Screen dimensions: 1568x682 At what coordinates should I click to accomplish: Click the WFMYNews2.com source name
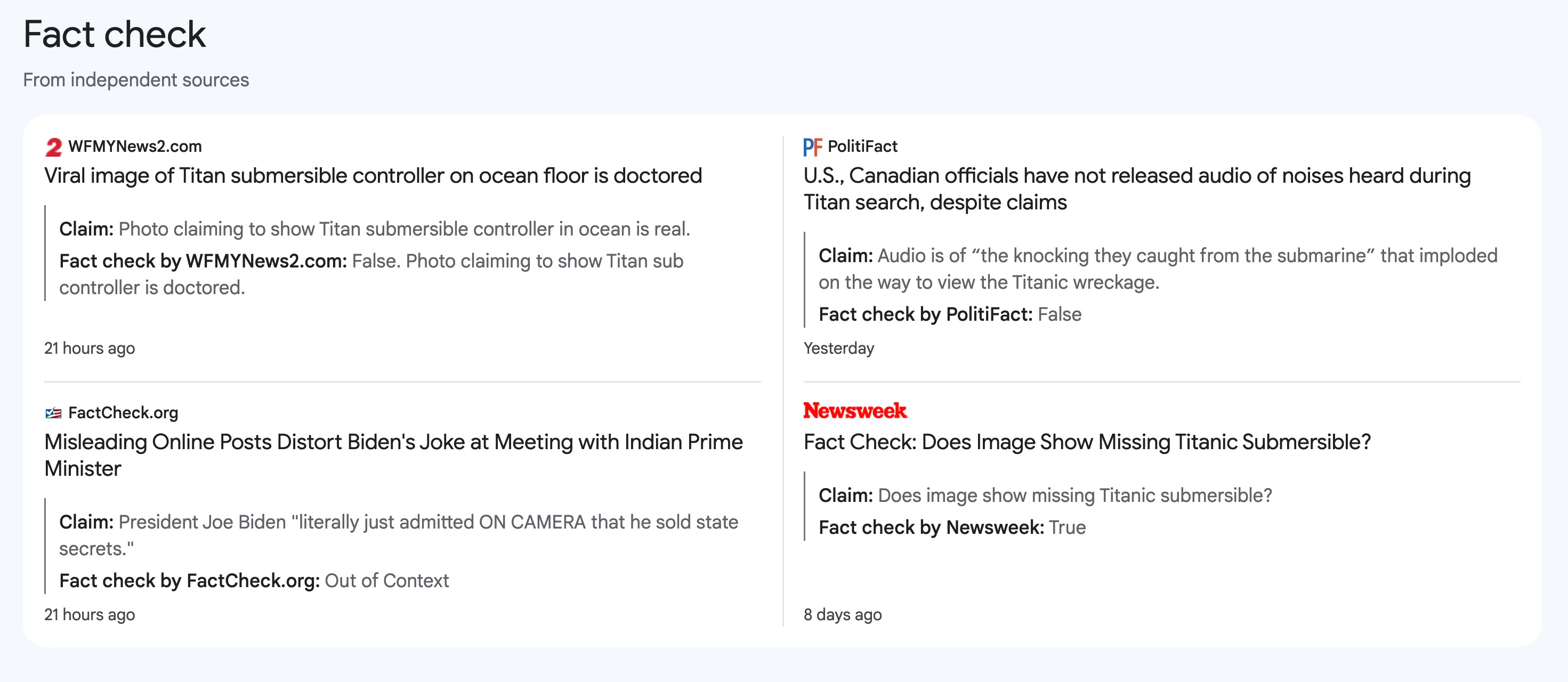point(134,147)
